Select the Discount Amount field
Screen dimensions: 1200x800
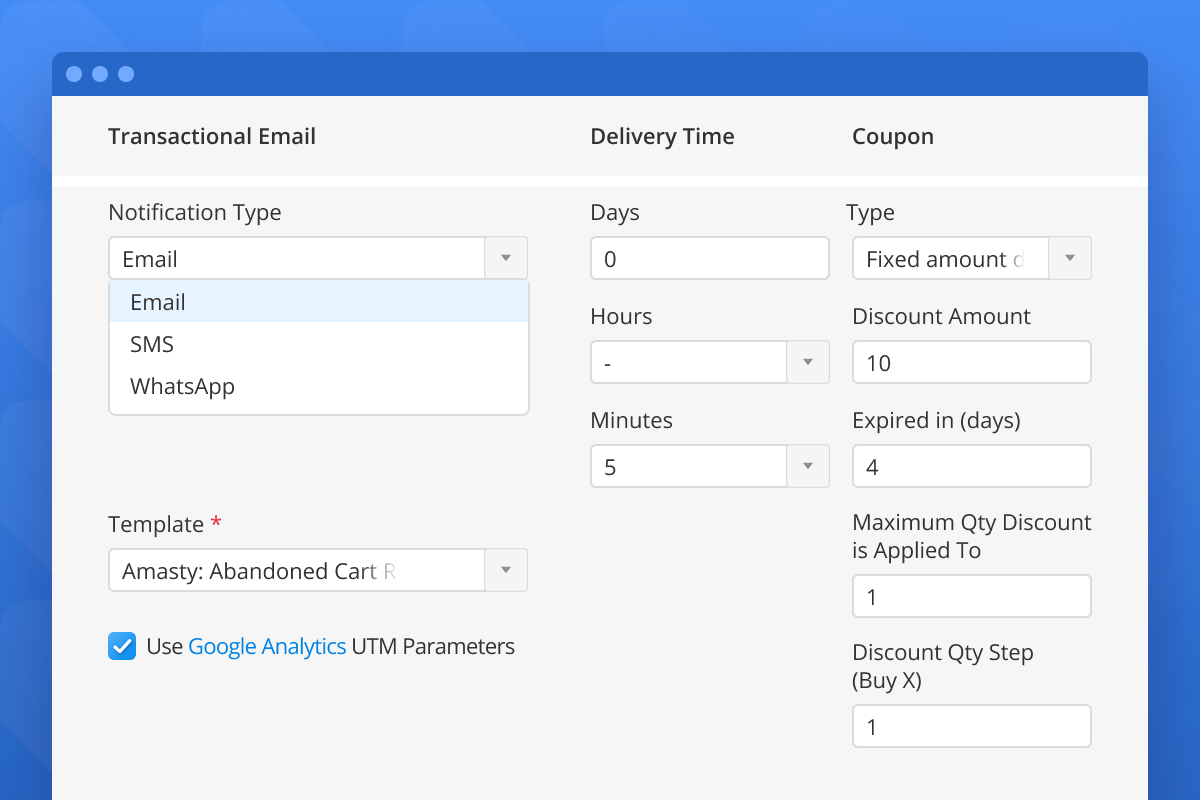pyautogui.click(x=971, y=362)
